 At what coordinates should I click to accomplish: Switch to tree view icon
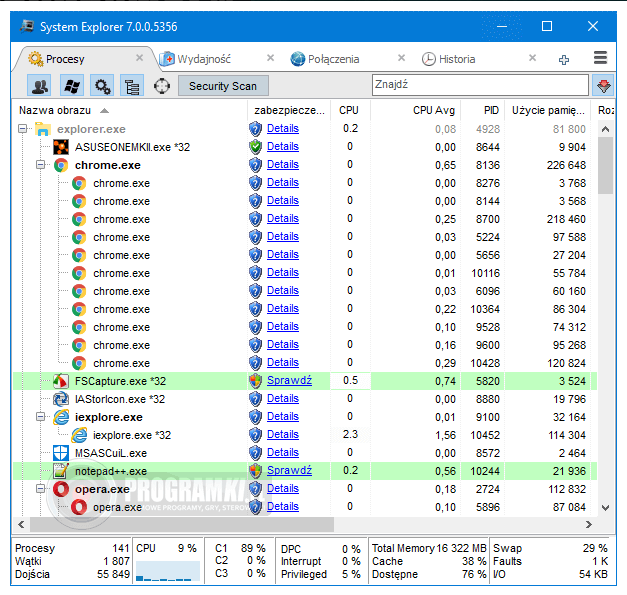tap(132, 86)
